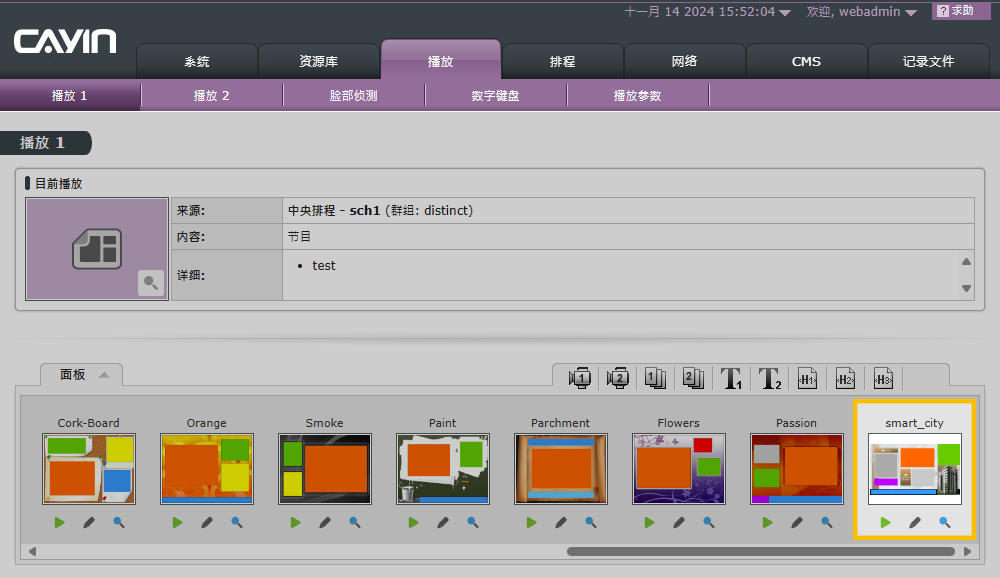Image resolution: width=1000 pixels, height=578 pixels.
Task: Edit the Orange skin with pencil icon
Action: pos(207,522)
